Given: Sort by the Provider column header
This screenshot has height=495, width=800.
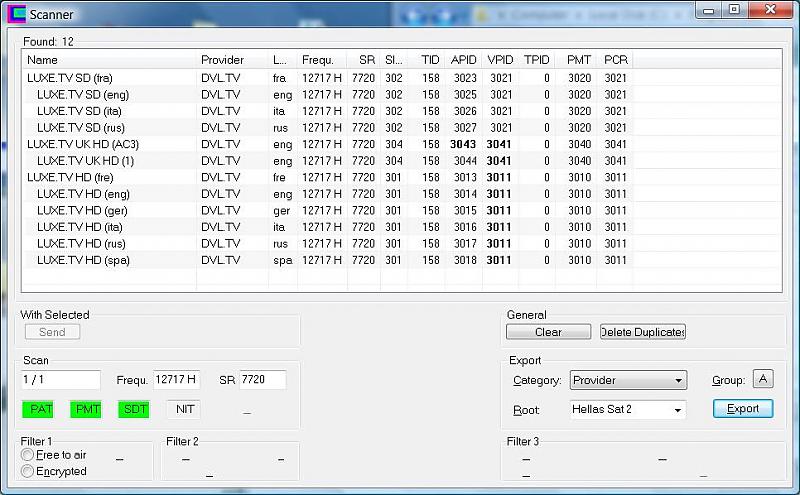Looking at the screenshot, I should pyautogui.click(x=232, y=60).
